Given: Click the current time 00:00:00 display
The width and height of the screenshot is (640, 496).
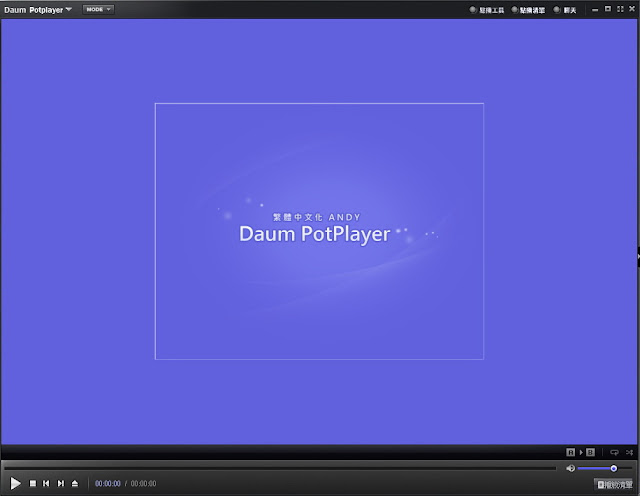Looking at the screenshot, I should 108,484.
